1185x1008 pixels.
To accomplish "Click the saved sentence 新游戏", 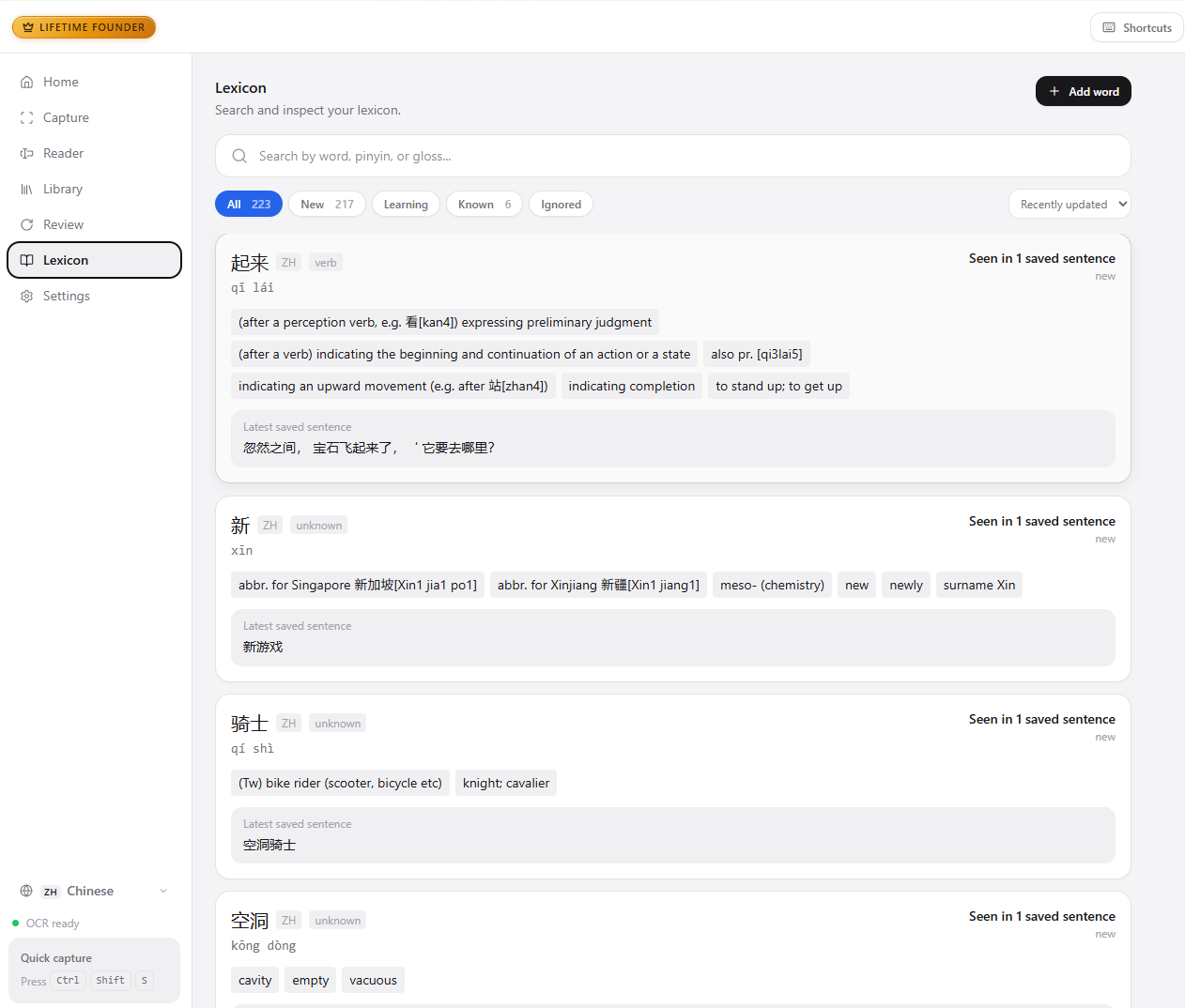I will 263,647.
